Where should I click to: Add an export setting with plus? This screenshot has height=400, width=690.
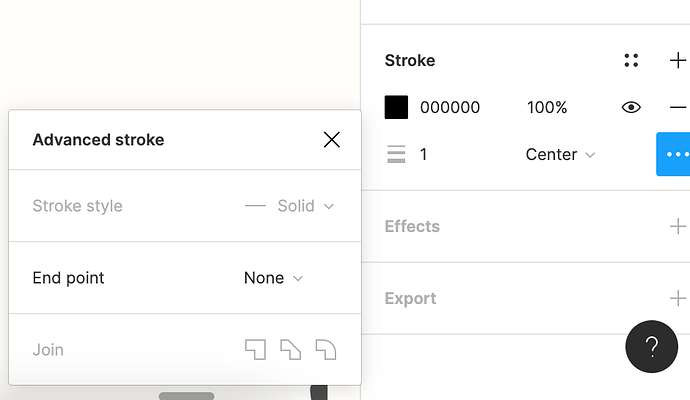click(678, 298)
